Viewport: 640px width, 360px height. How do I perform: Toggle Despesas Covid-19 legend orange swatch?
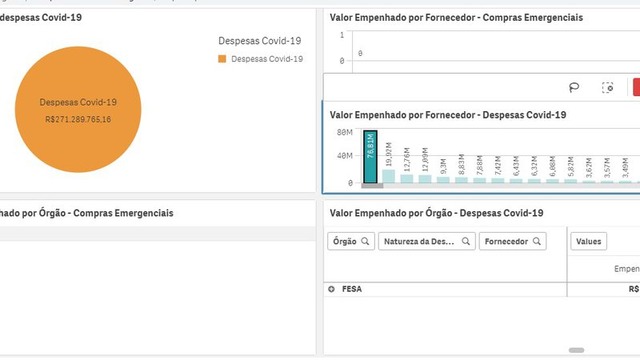222,59
